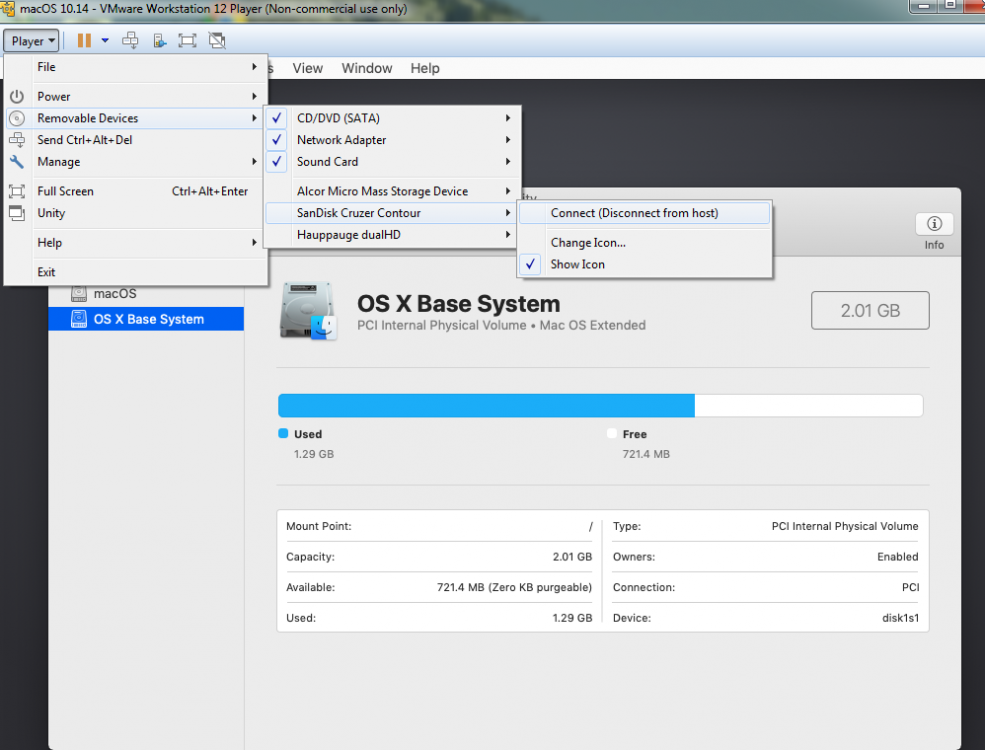Toggle the CD/DVD (SATA) checkmark
Image resolution: width=985 pixels, height=750 pixels.
pos(276,118)
